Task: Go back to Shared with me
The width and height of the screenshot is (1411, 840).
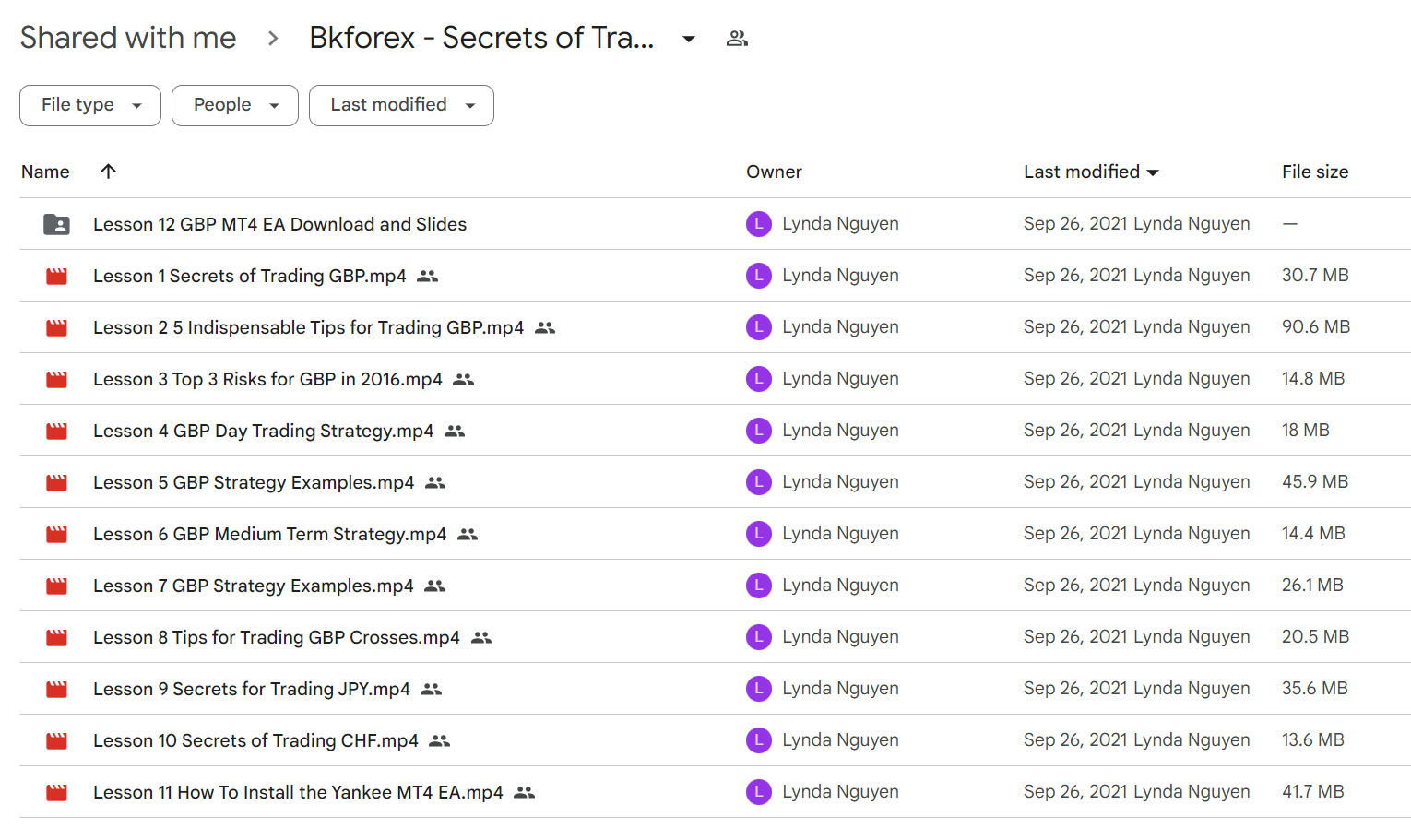Action: pyautogui.click(x=128, y=38)
